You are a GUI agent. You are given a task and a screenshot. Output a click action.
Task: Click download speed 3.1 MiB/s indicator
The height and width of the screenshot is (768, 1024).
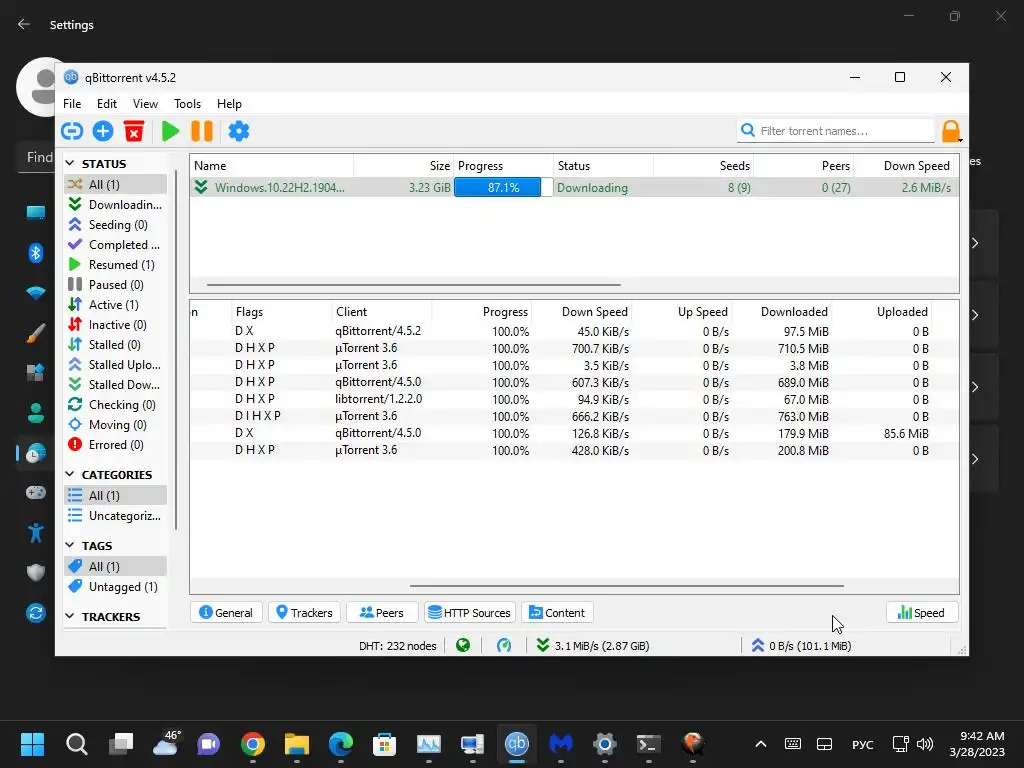(592, 646)
